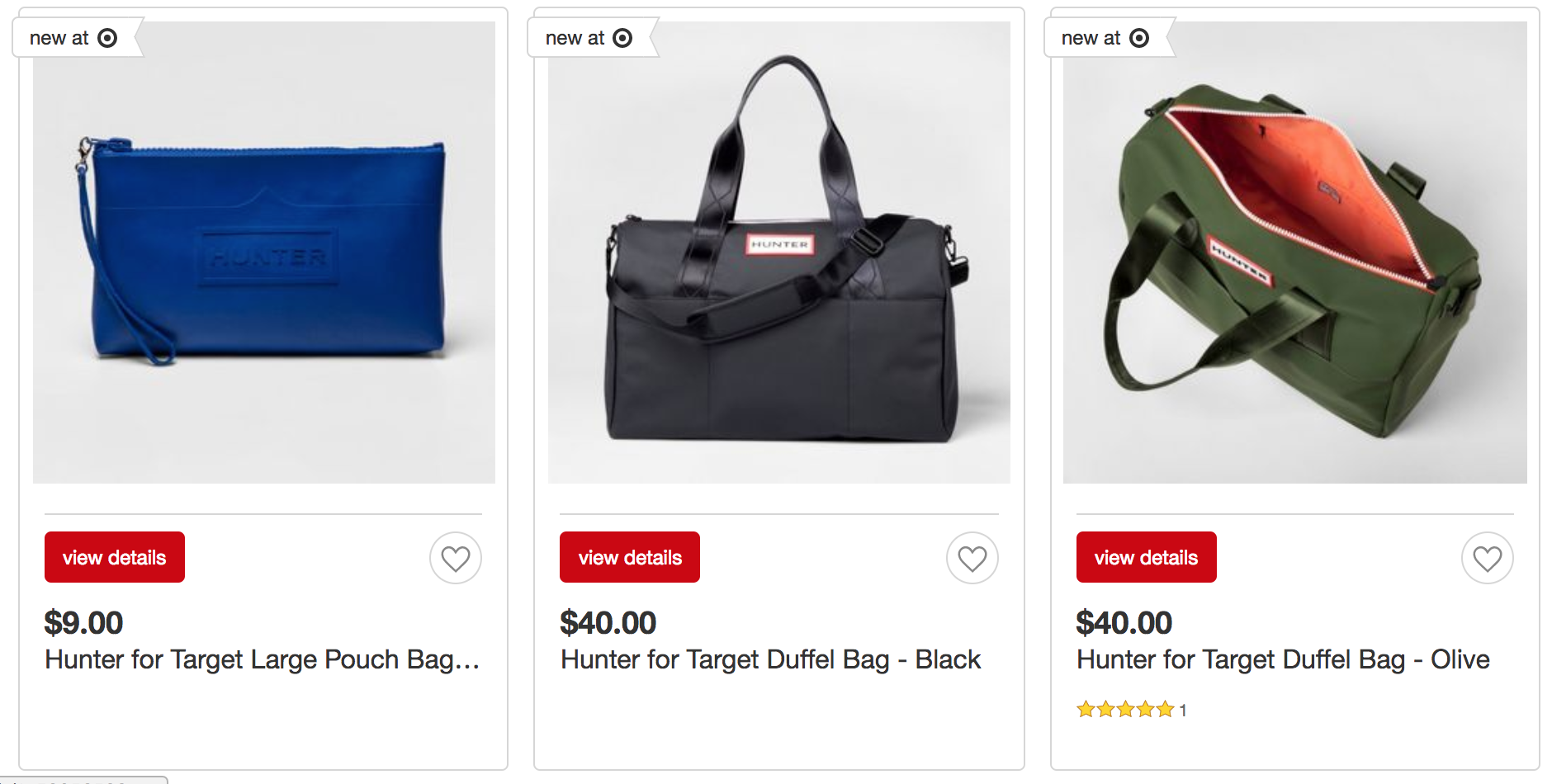The width and height of the screenshot is (1552, 784).
Task: Click the $40.00 price of the black duffel
Action: click(608, 623)
